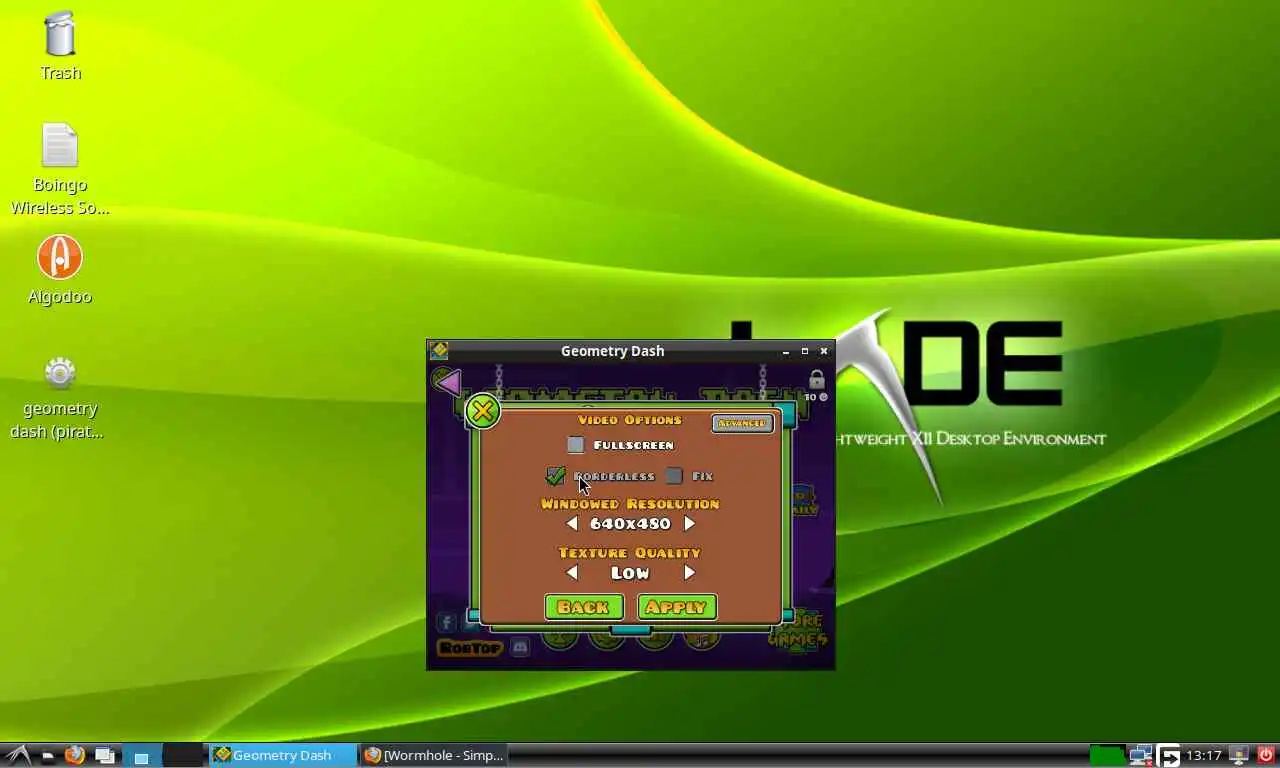Click the Back button
The width and height of the screenshot is (1280, 768).
584,607
